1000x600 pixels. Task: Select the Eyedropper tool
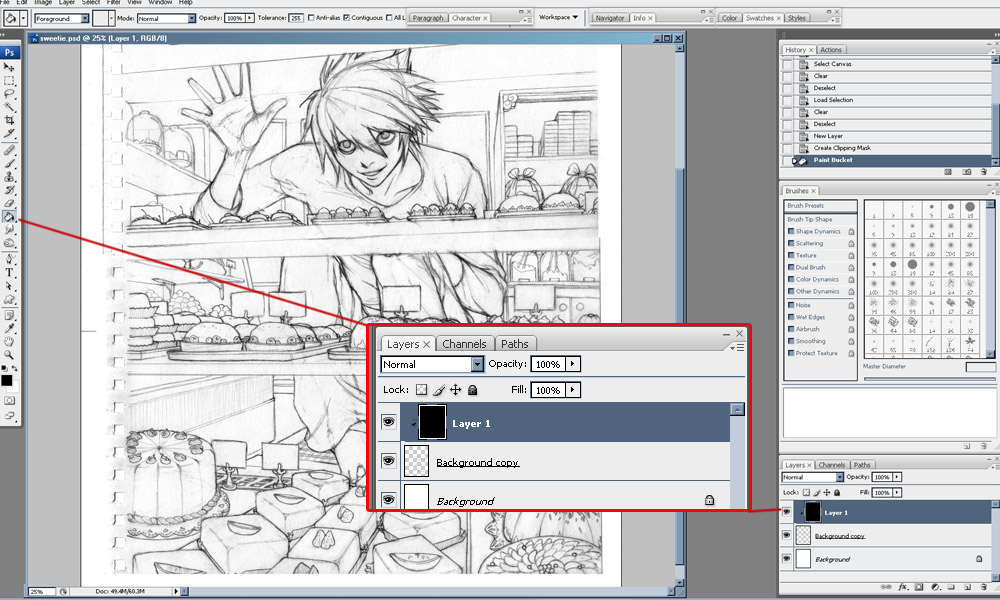click(x=9, y=328)
